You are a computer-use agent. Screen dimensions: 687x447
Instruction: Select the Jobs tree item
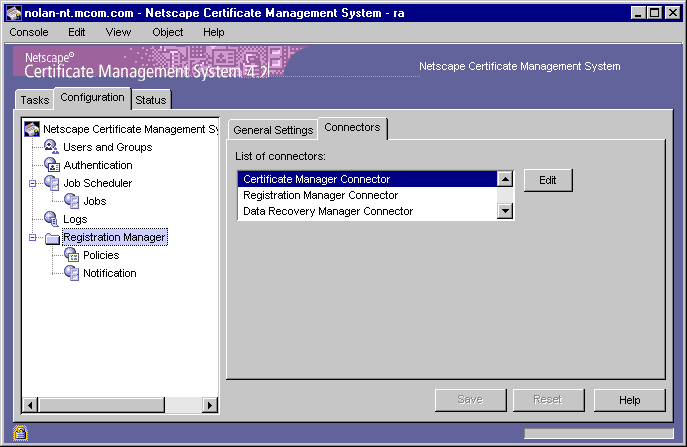point(95,201)
